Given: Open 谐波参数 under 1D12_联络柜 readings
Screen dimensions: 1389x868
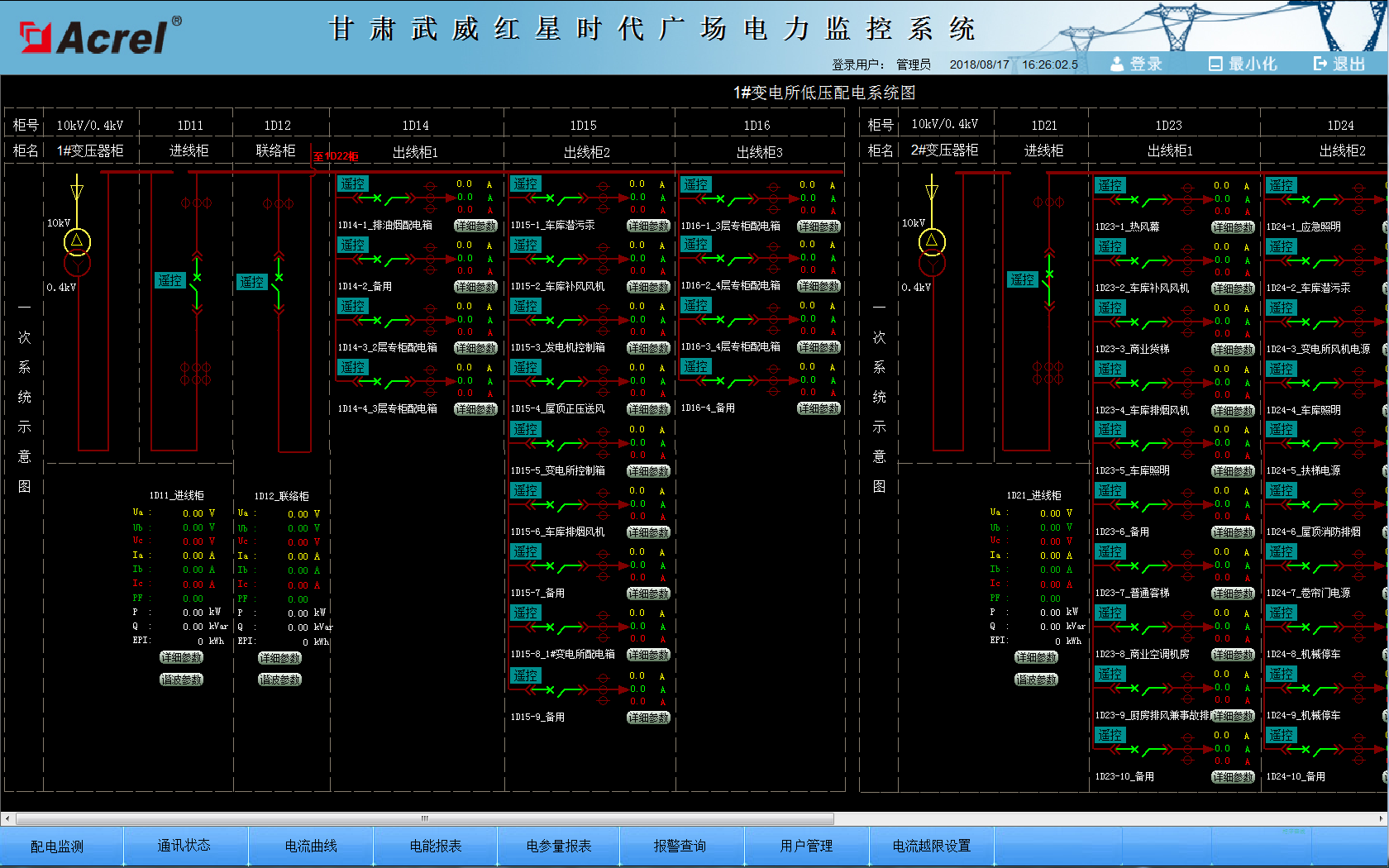Looking at the screenshot, I should pos(280,680).
